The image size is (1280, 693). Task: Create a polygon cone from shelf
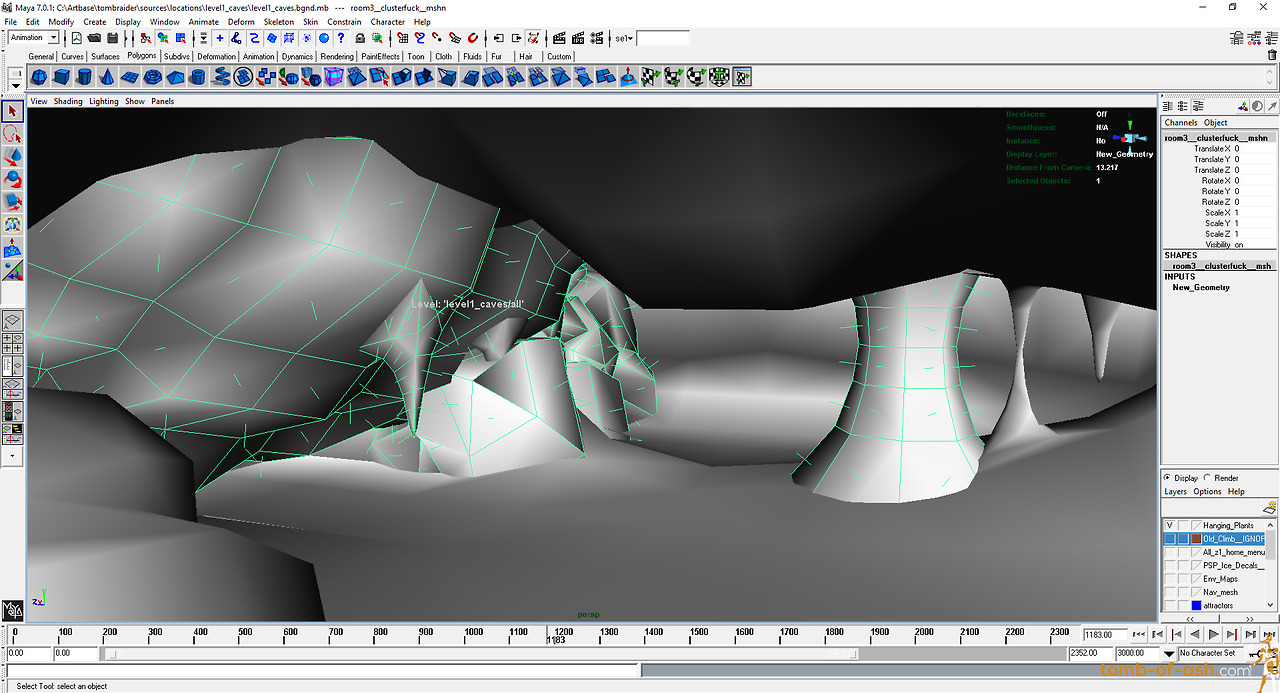pos(108,77)
